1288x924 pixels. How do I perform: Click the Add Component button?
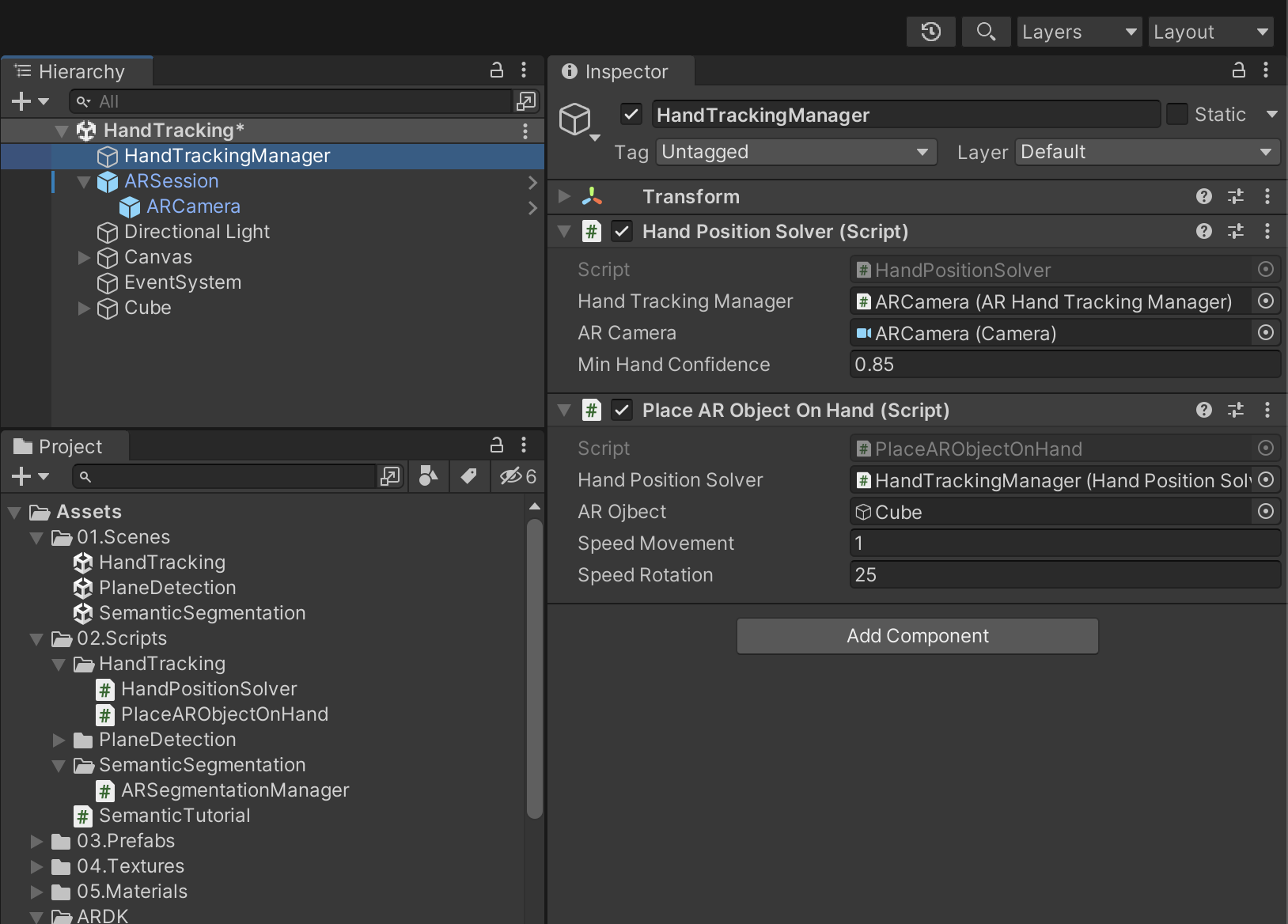point(917,636)
